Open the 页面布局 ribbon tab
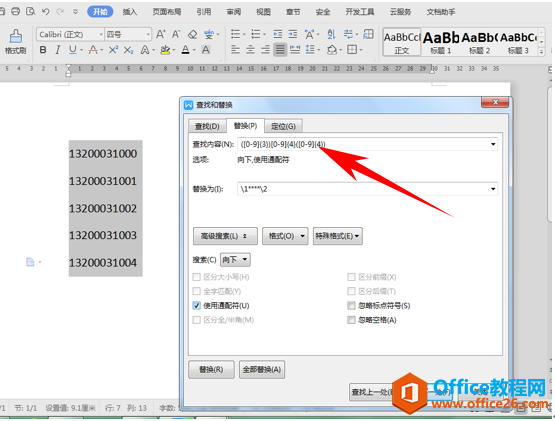 point(167,12)
